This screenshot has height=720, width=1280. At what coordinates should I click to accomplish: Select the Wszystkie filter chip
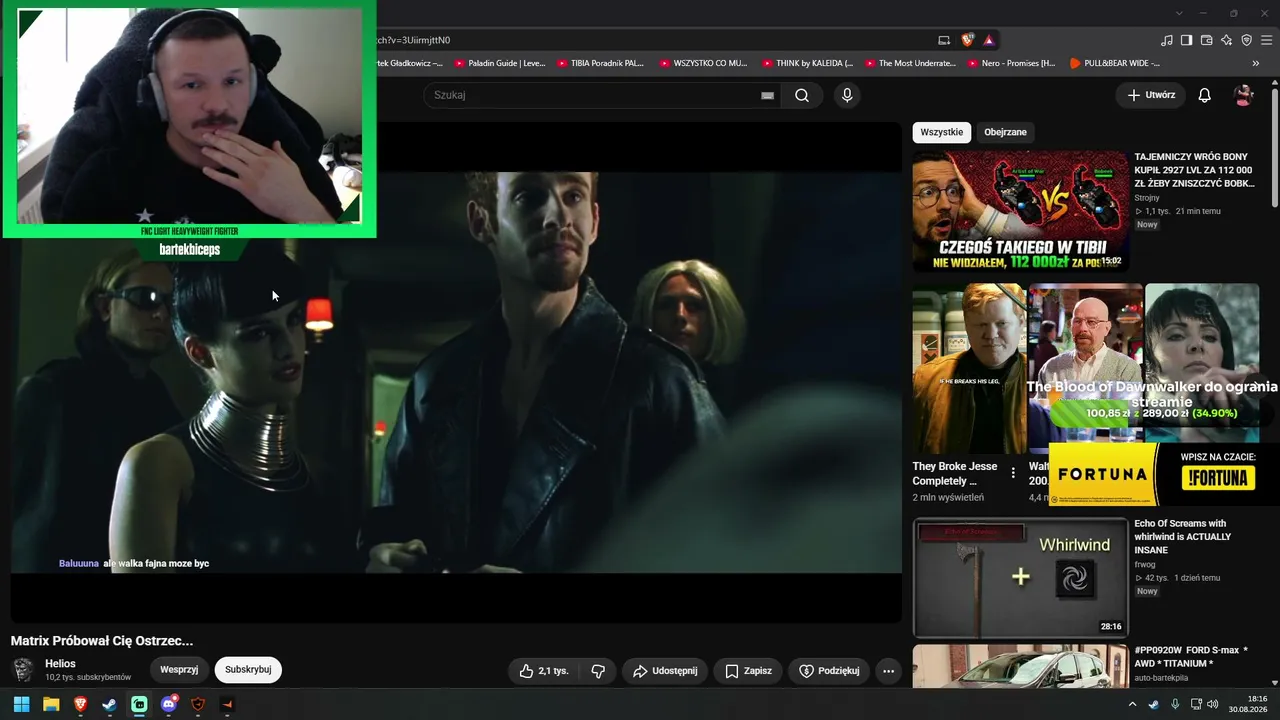[x=942, y=132]
